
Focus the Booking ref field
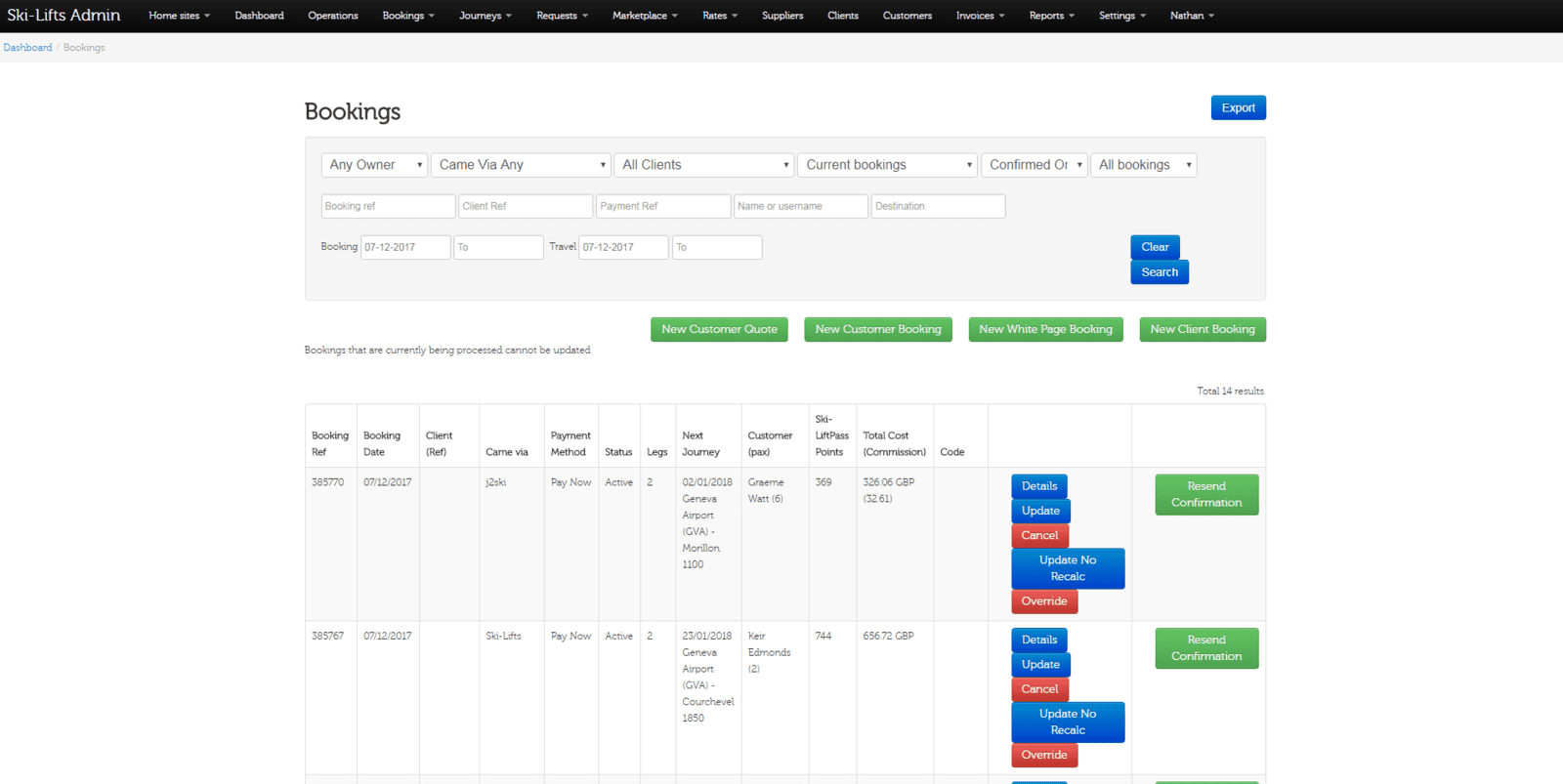(388, 206)
